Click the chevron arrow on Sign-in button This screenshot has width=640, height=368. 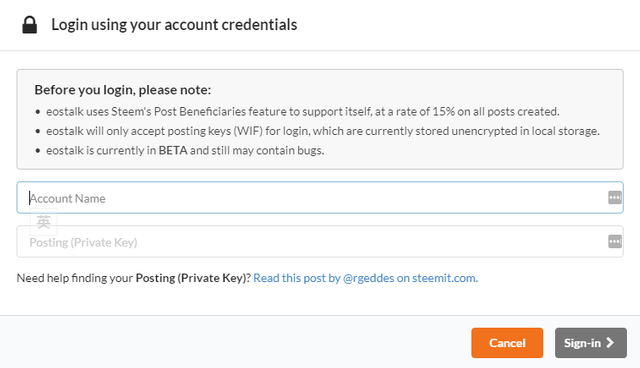tap(610, 343)
